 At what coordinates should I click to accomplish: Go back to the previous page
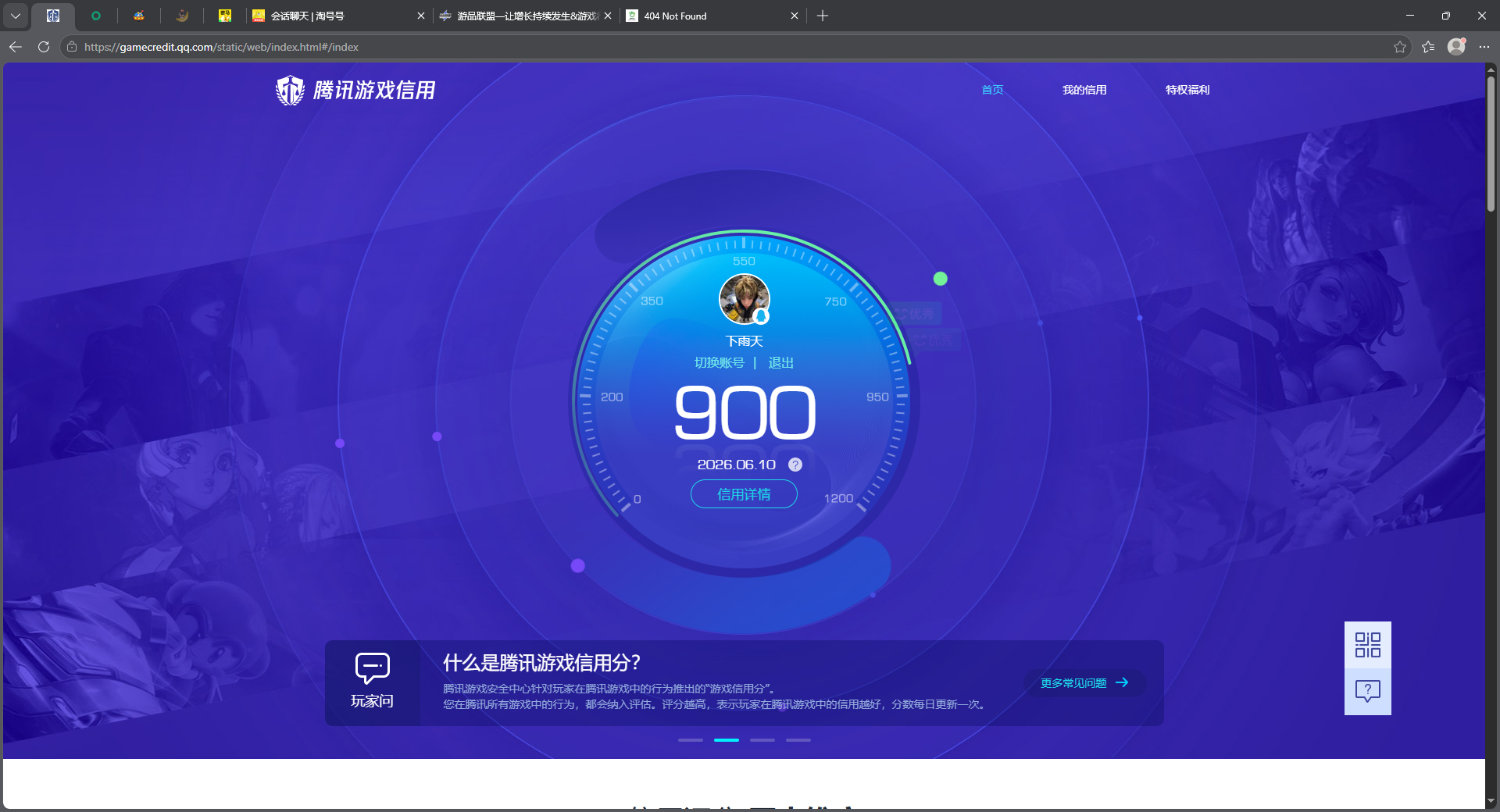tap(16, 47)
